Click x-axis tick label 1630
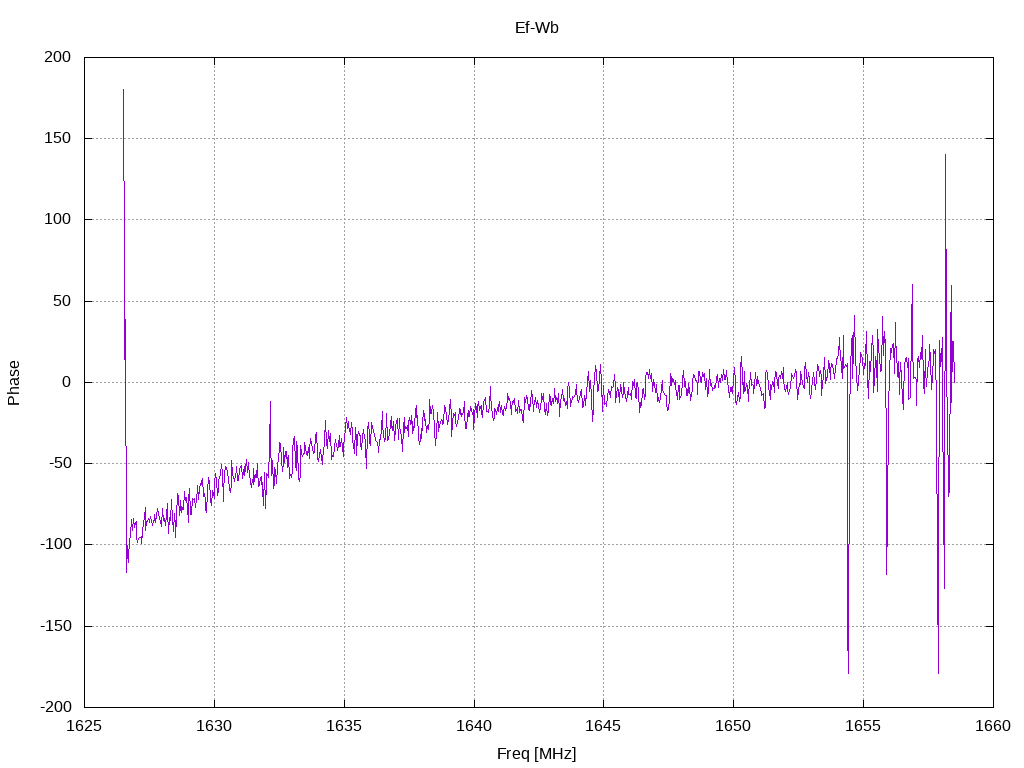This screenshot has width=1024, height=768. [214, 726]
